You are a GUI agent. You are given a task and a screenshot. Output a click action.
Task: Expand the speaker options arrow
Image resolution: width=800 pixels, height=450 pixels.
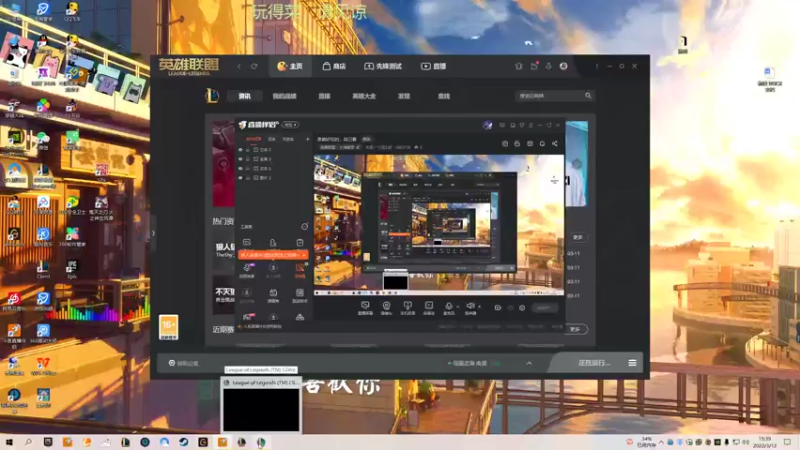coord(479,307)
